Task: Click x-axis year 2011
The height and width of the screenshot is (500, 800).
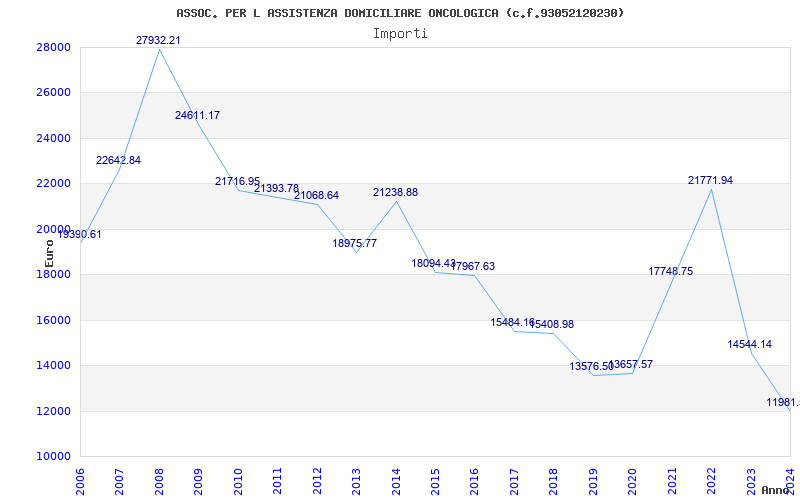Action: pyautogui.click(x=278, y=482)
